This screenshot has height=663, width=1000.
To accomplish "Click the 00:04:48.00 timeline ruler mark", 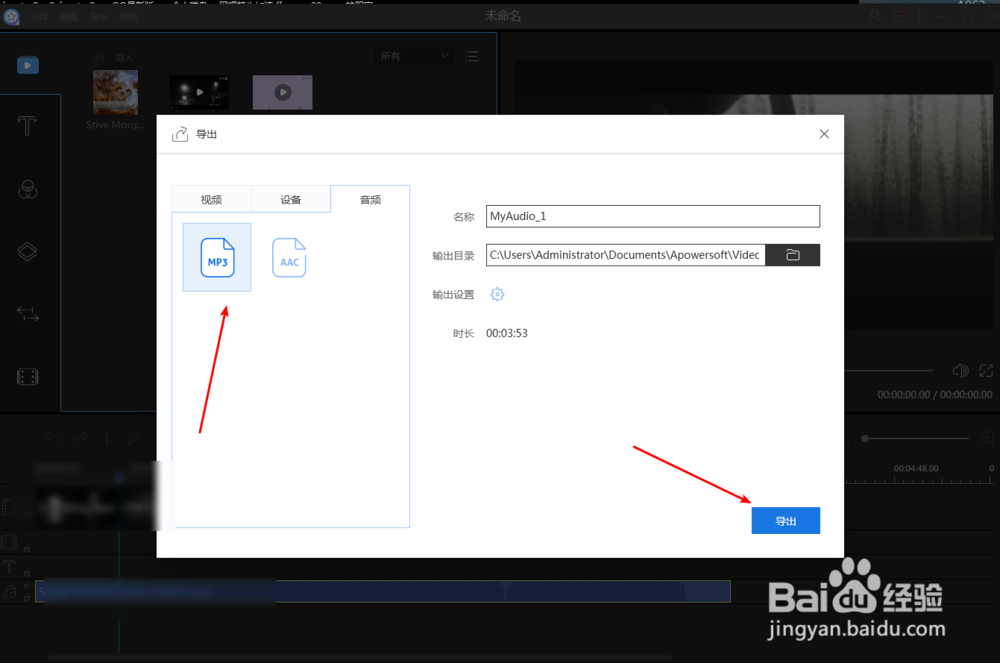I will point(916,469).
